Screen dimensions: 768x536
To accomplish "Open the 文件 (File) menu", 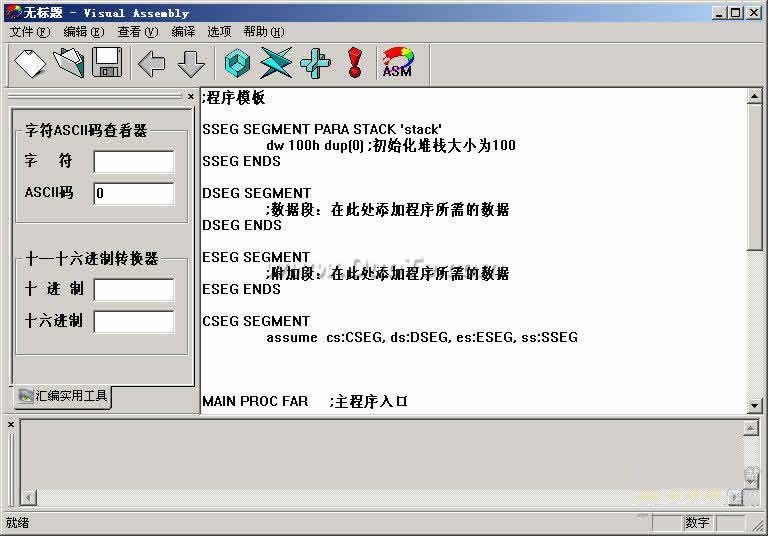I will point(29,32).
